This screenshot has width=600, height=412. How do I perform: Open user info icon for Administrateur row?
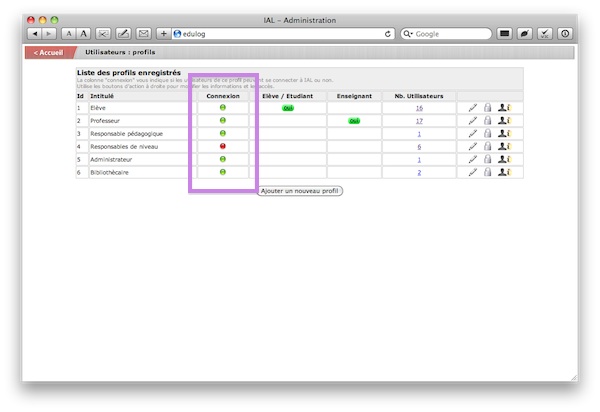point(505,159)
